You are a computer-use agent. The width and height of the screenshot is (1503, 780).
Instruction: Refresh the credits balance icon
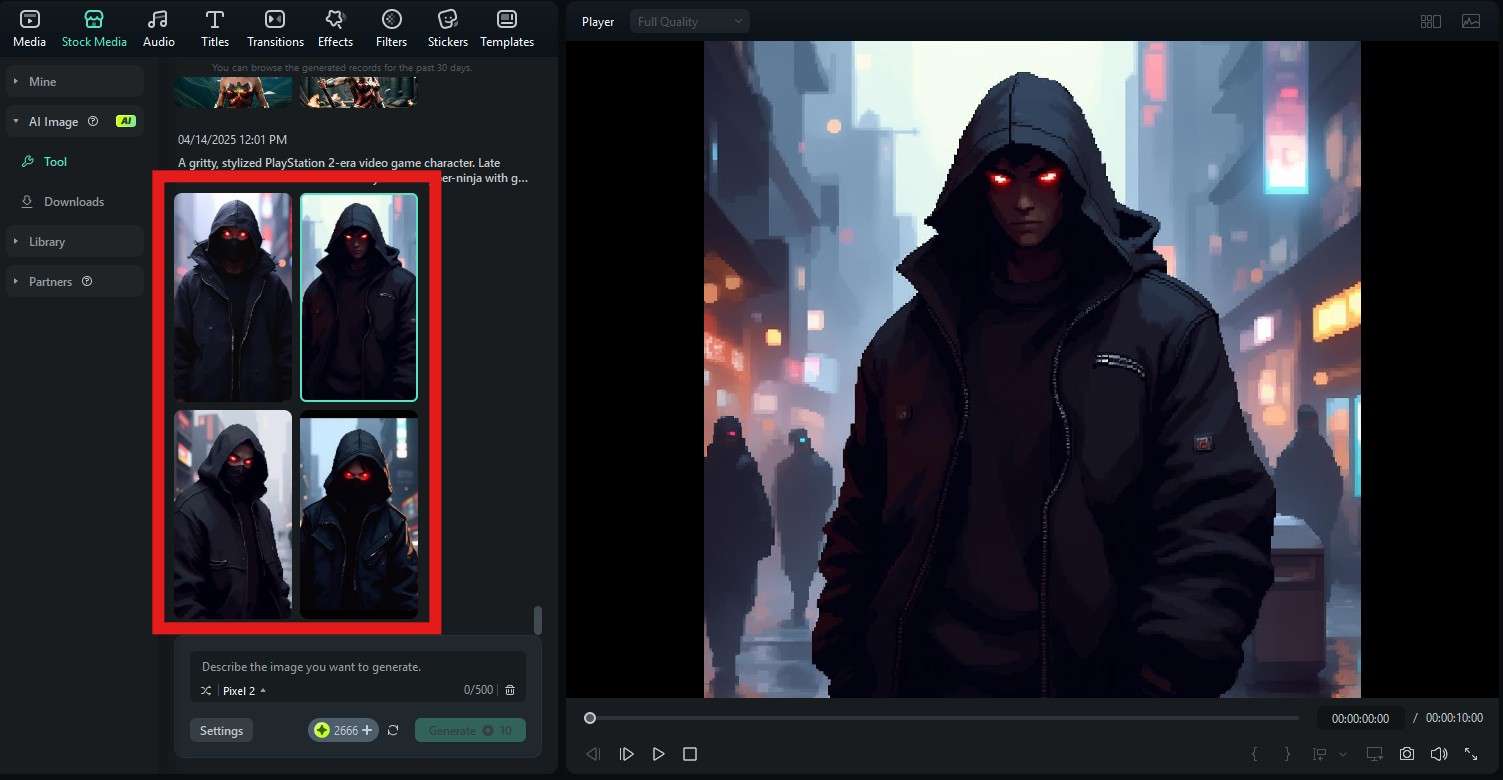[x=394, y=730]
